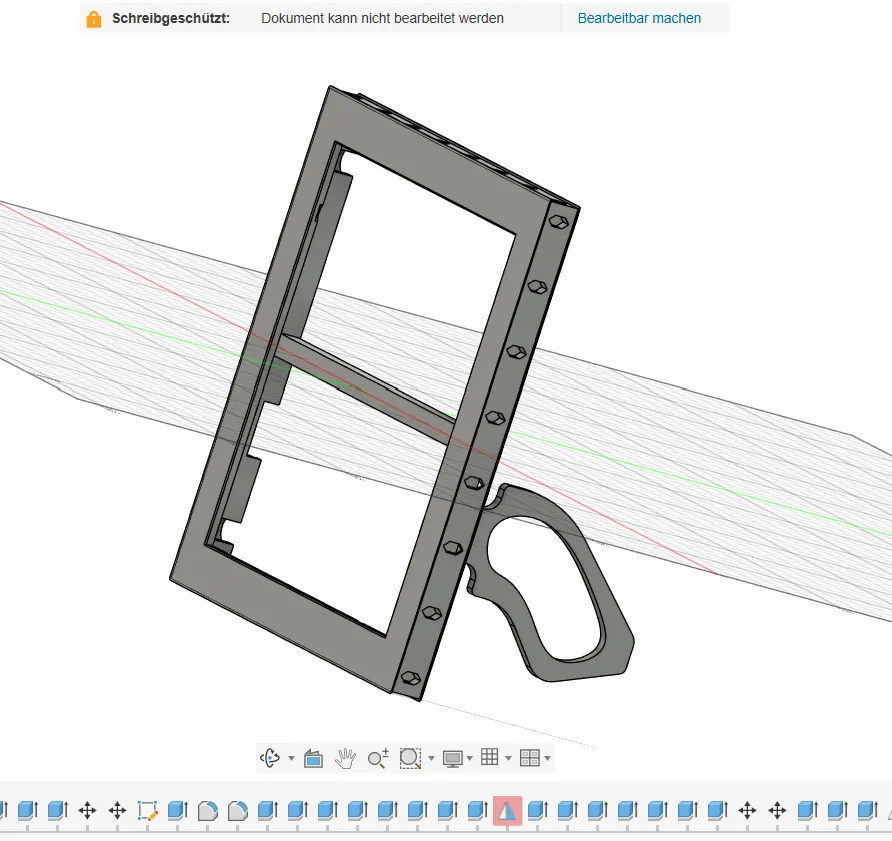892x841 pixels.
Task: Select the extrude feature just before the mirror
Action: coord(477,810)
